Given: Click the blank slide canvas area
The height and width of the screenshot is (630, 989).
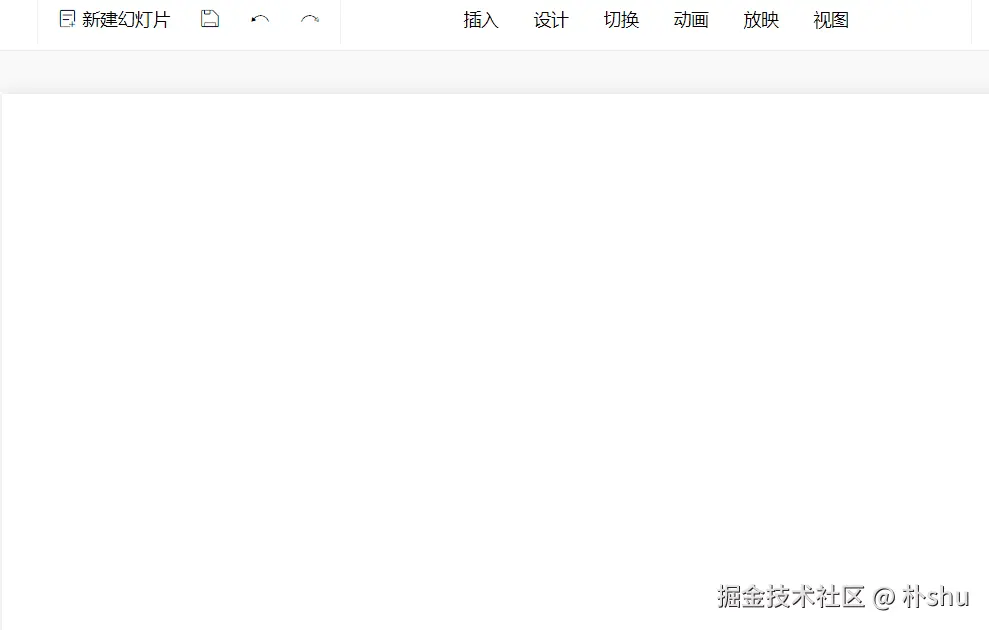Looking at the screenshot, I should (x=495, y=362).
